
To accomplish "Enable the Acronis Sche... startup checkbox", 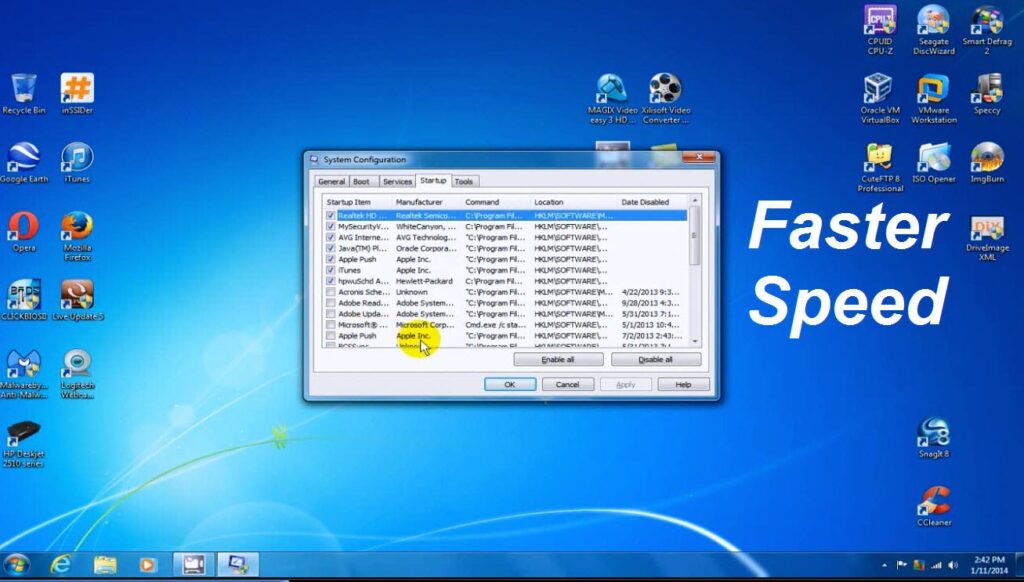I will [330, 292].
